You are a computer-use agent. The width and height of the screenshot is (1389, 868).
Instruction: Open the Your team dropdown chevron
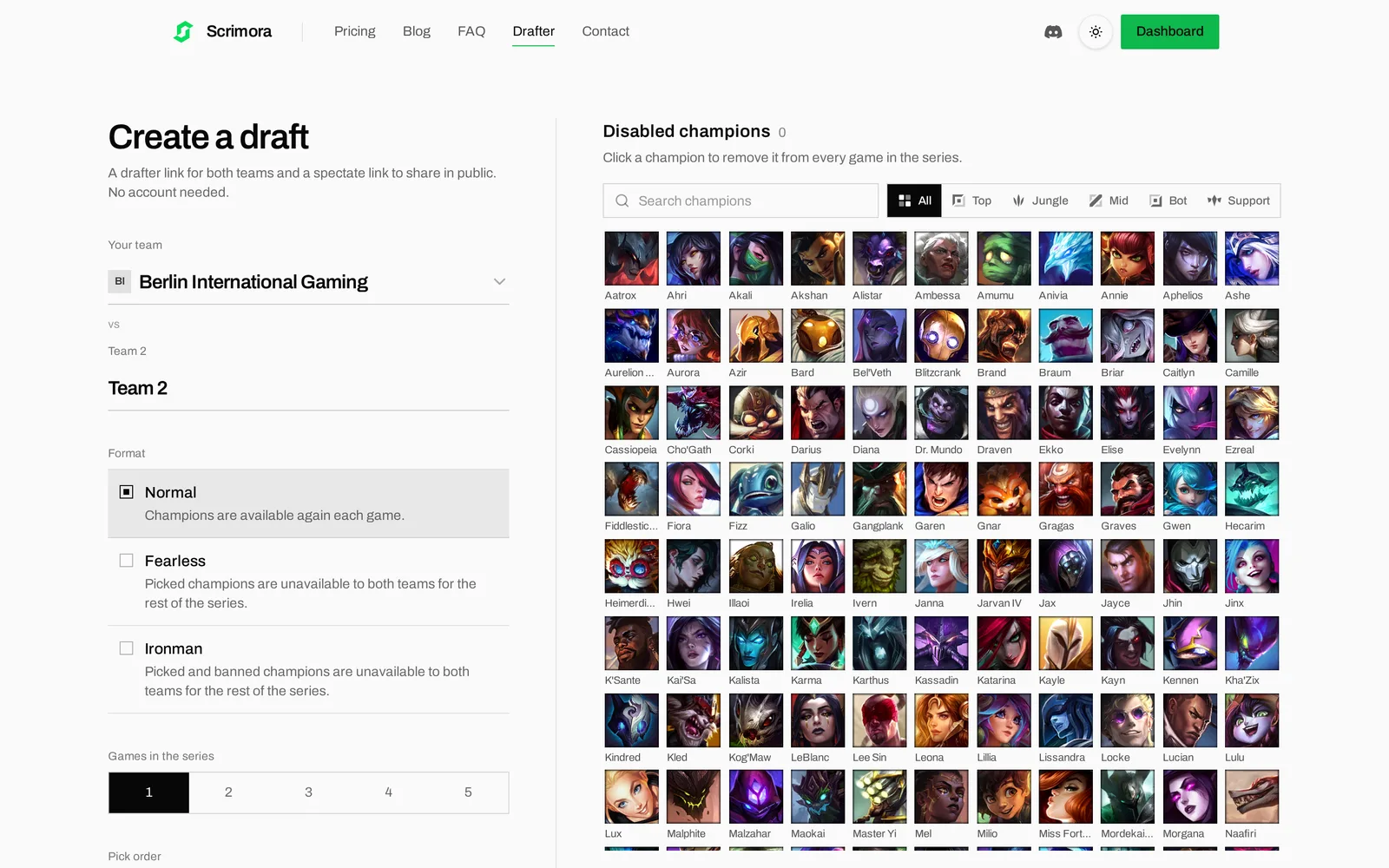pos(499,281)
